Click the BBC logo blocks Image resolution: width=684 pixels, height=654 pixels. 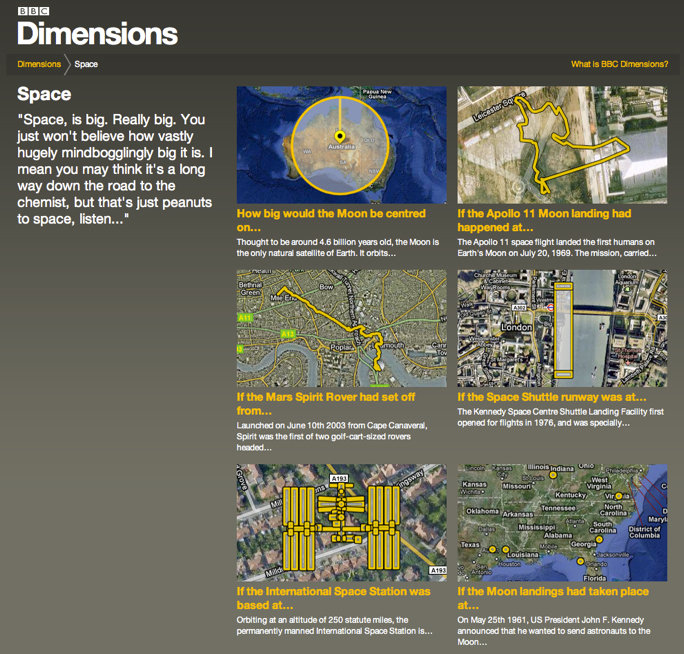pyautogui.click(x=33, y=11)
